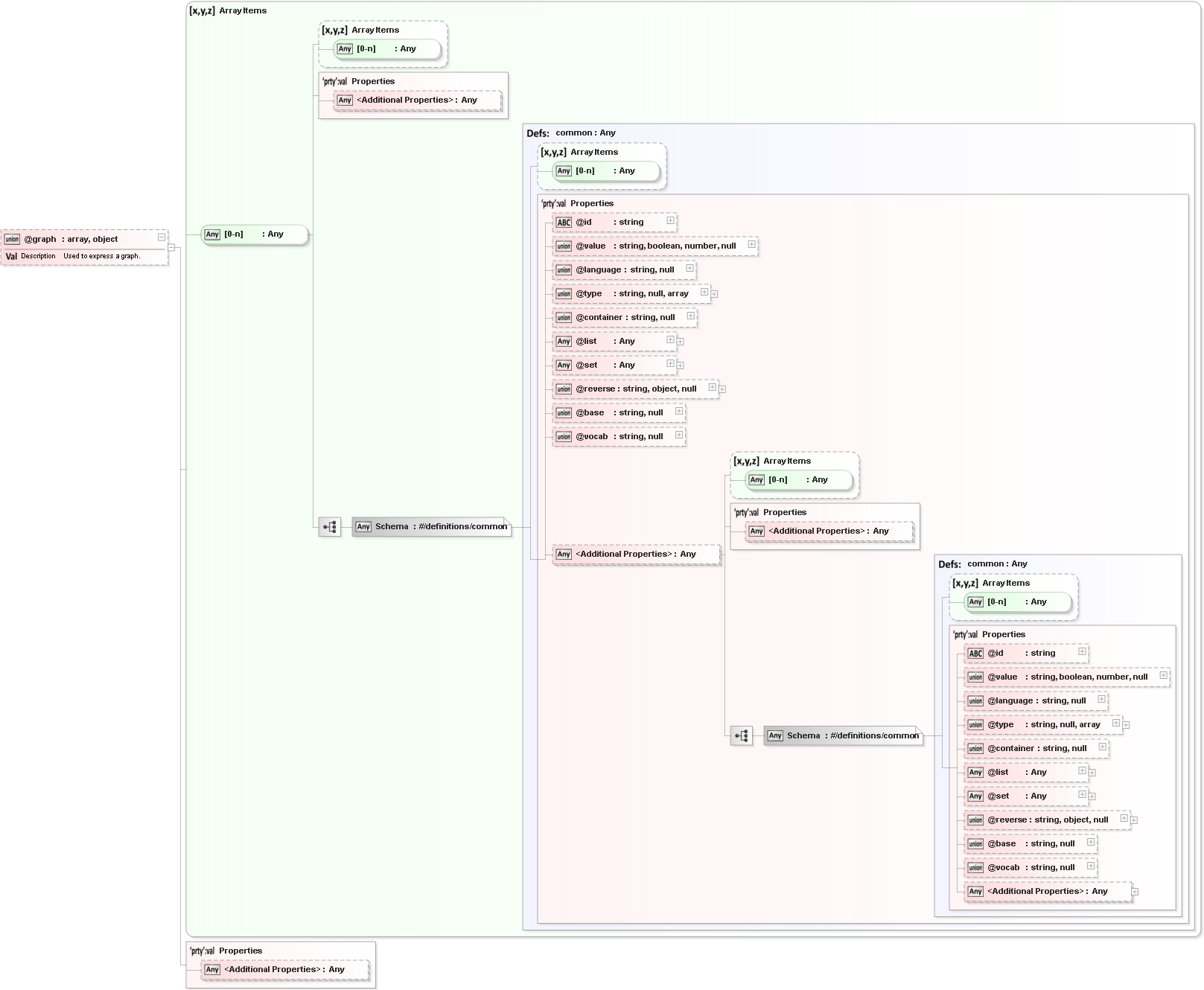Click the union icon on the @container property

coord(564,317)
